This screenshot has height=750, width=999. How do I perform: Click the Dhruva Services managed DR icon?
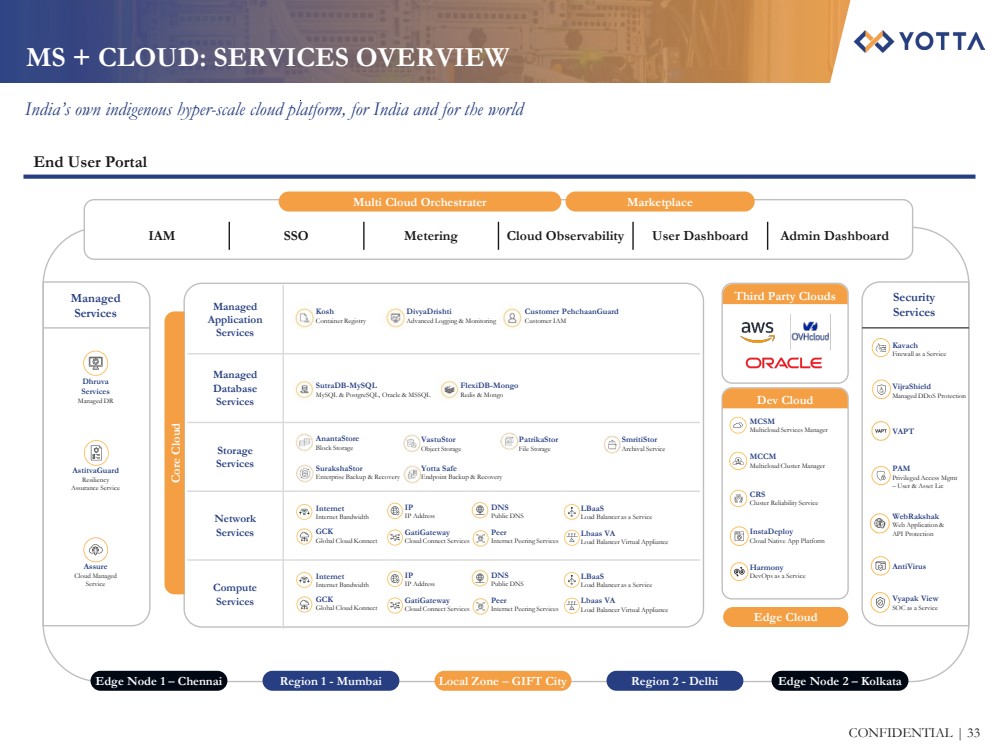96,364
